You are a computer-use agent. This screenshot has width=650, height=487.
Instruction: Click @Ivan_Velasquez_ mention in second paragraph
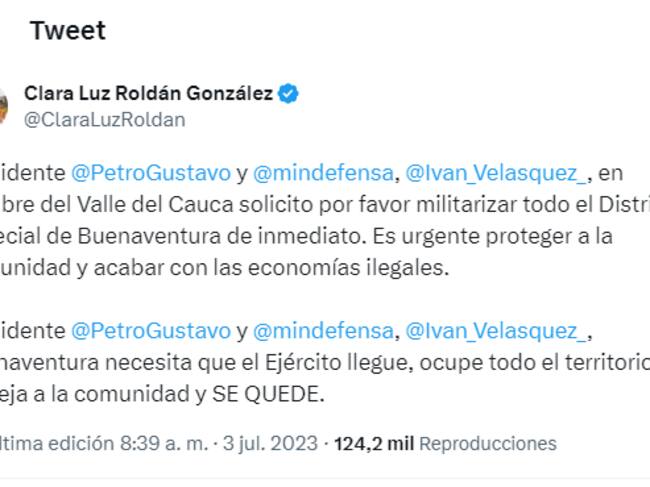point(497,330)
